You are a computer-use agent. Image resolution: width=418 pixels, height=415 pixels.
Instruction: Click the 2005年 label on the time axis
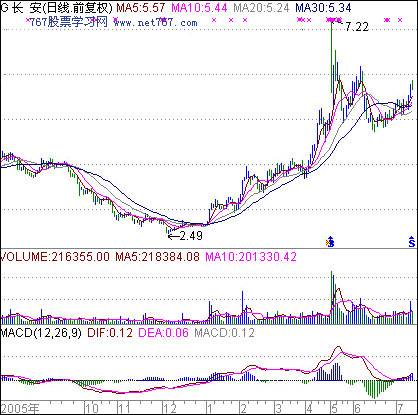pos(20,408)
